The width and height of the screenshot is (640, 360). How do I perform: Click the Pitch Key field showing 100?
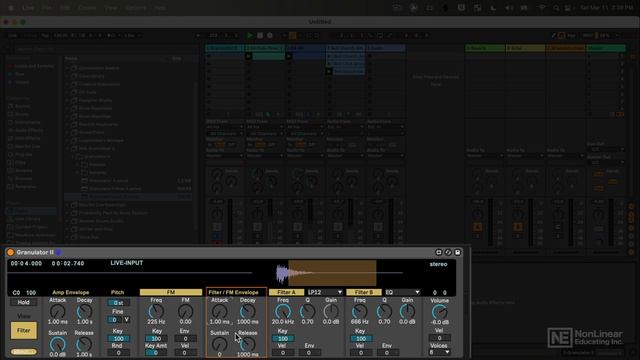[x=118, y=339]
